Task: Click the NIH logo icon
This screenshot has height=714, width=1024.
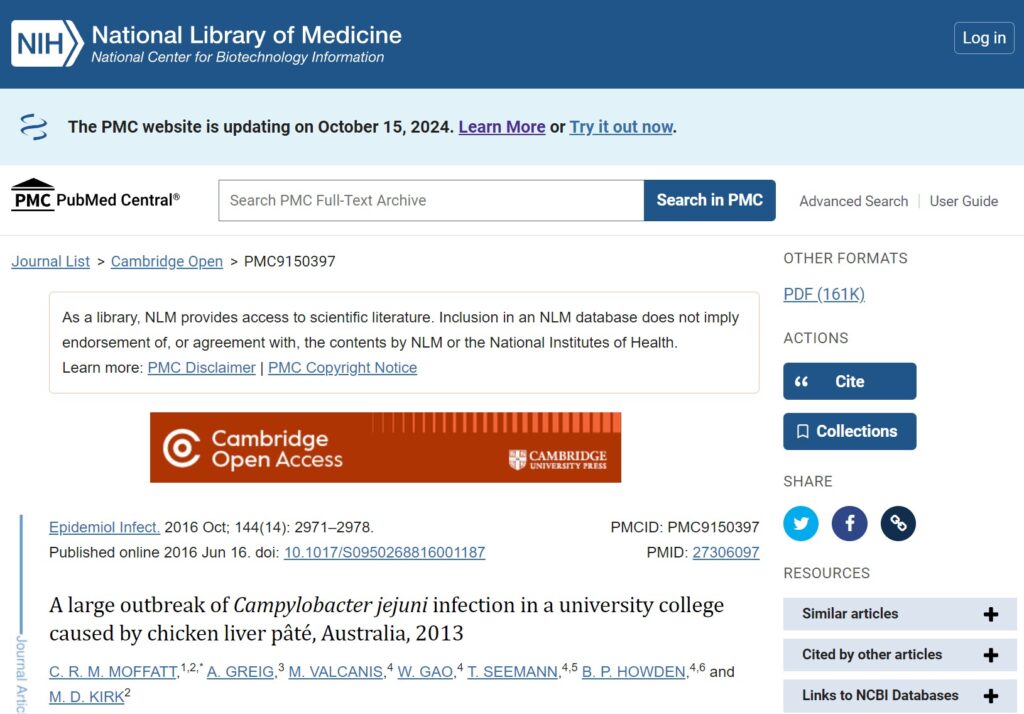Action: pyautogui.click(x=46, y=44)
